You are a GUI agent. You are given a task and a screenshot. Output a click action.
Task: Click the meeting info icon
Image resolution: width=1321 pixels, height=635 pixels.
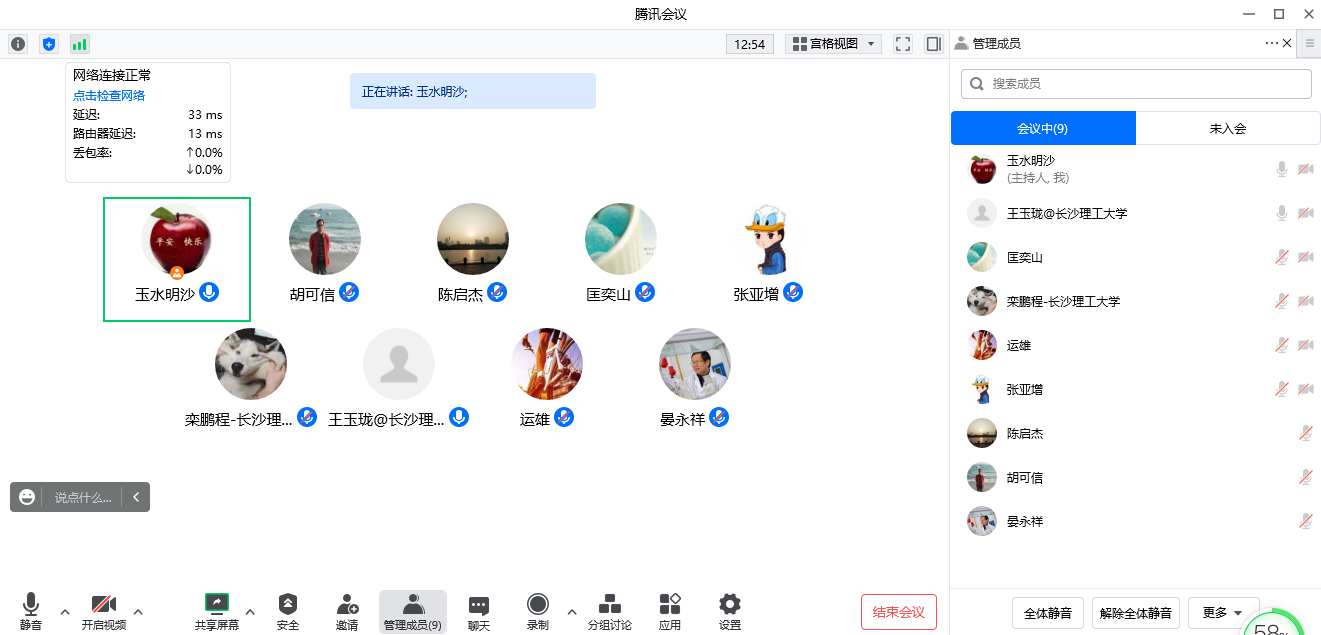(x=18, y=44)
